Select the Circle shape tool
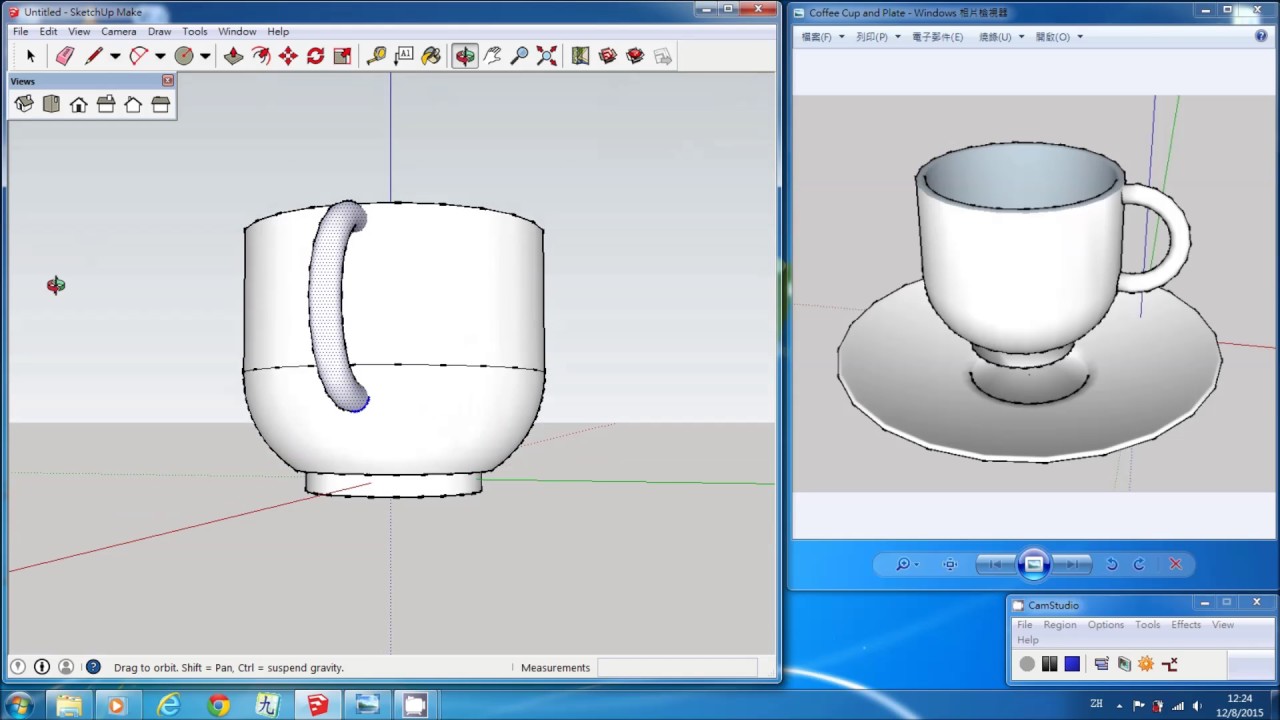This screenshot has width=1280, height=720. click(184, 56)
